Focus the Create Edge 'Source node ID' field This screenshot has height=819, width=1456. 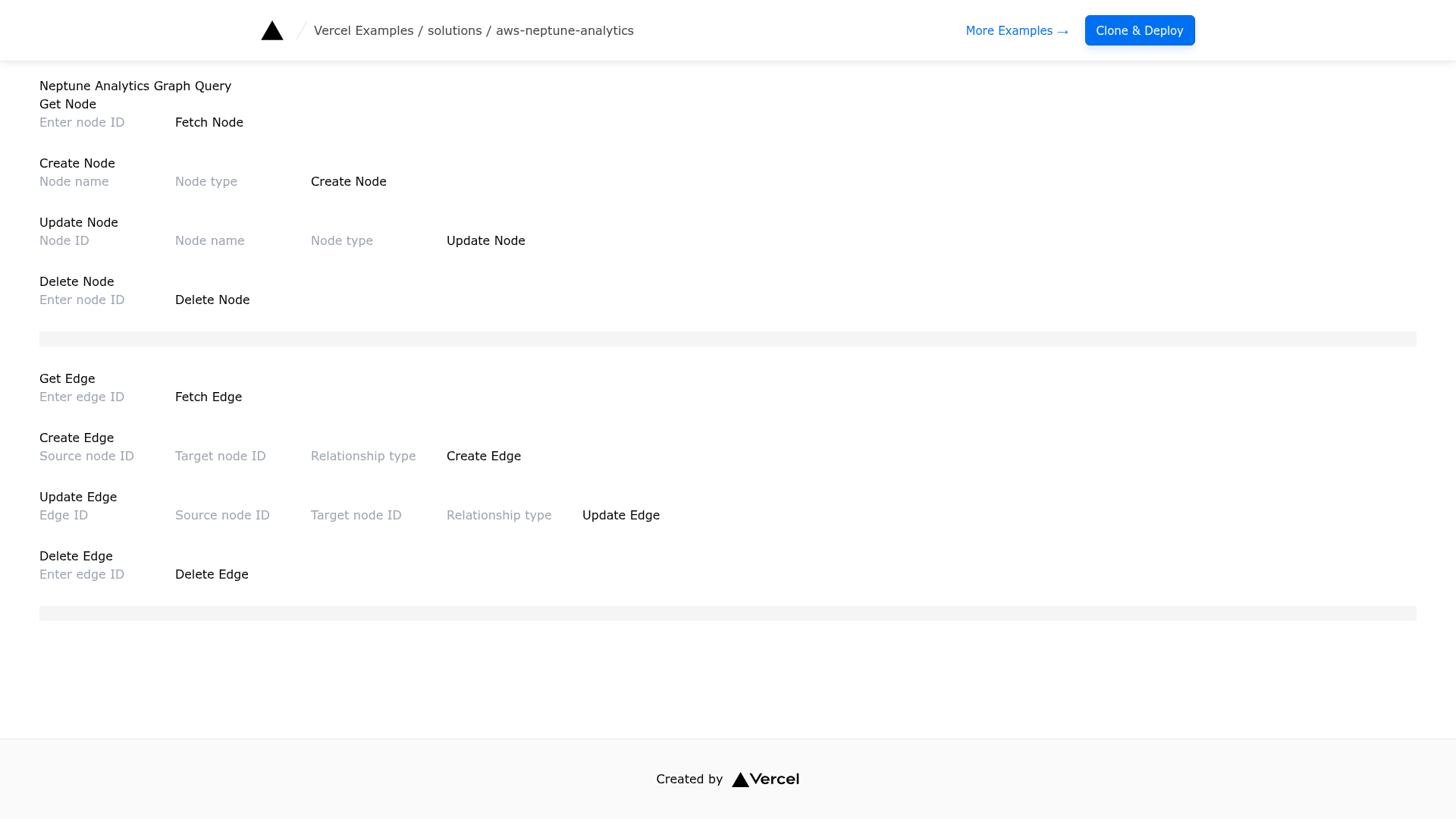(x=107, y=456)
